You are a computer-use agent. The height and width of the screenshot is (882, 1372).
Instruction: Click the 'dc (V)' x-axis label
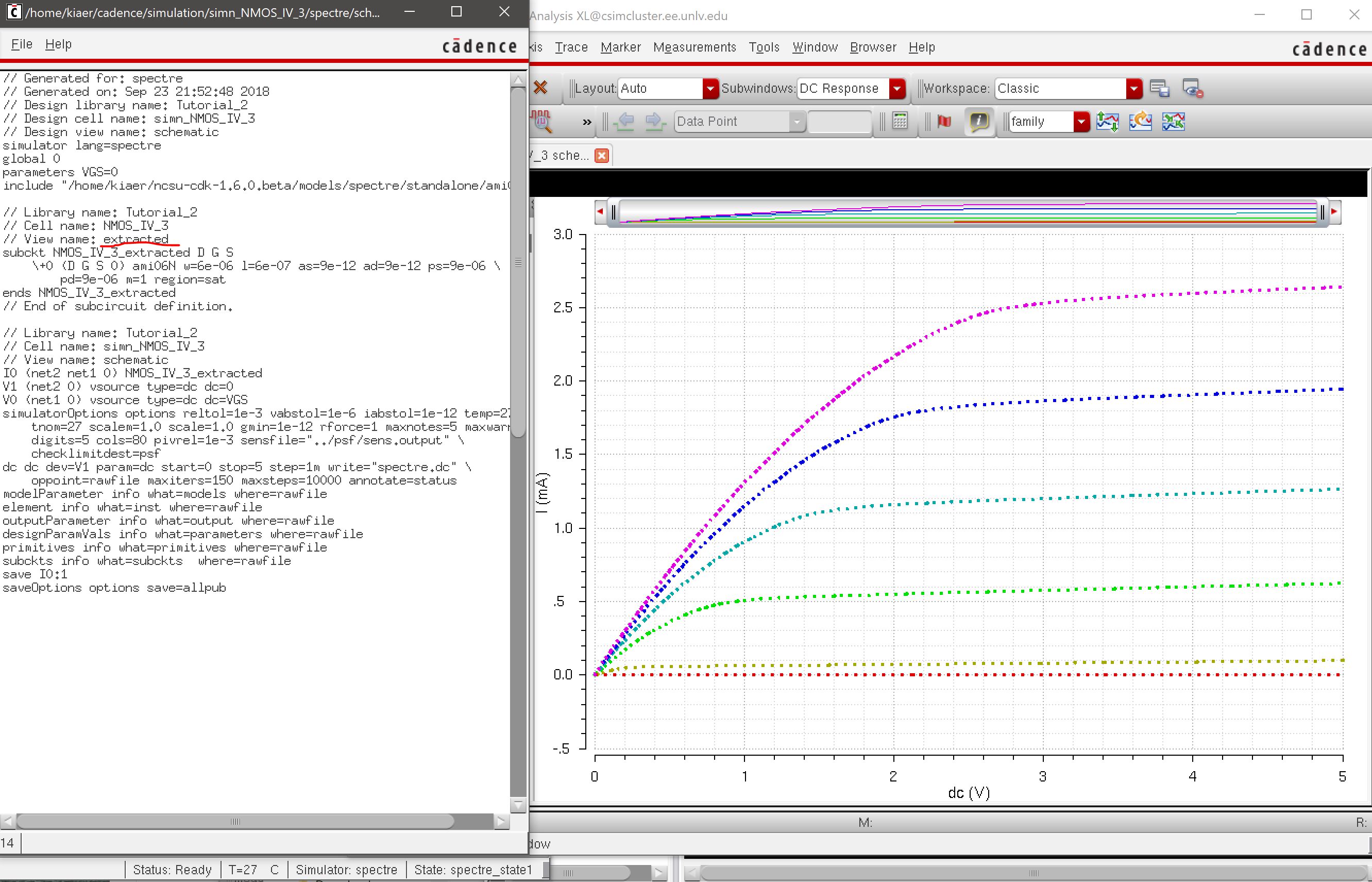(x=969, y=793)
